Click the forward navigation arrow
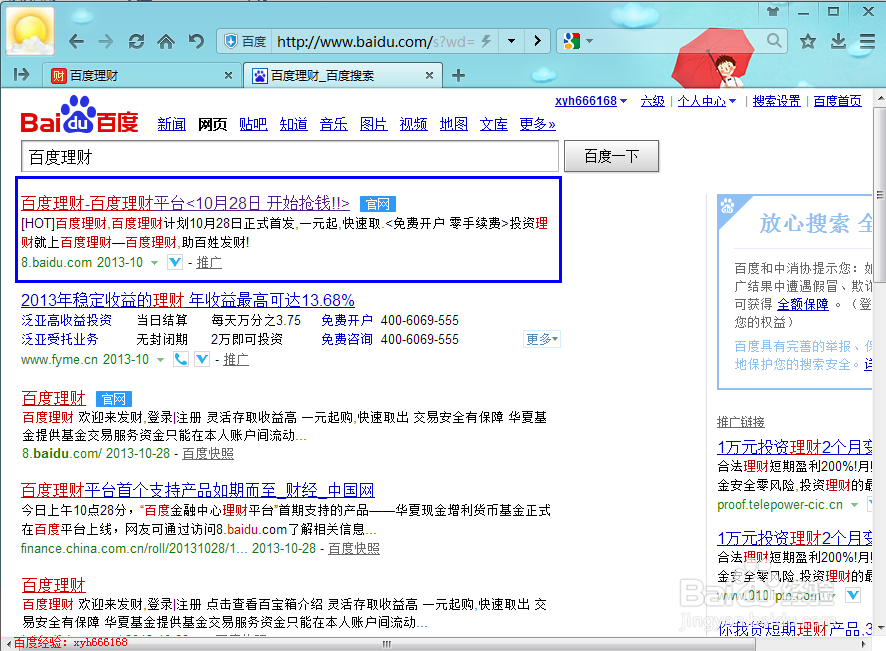Screen dimensions: 886x651 [x=107, y=42]
